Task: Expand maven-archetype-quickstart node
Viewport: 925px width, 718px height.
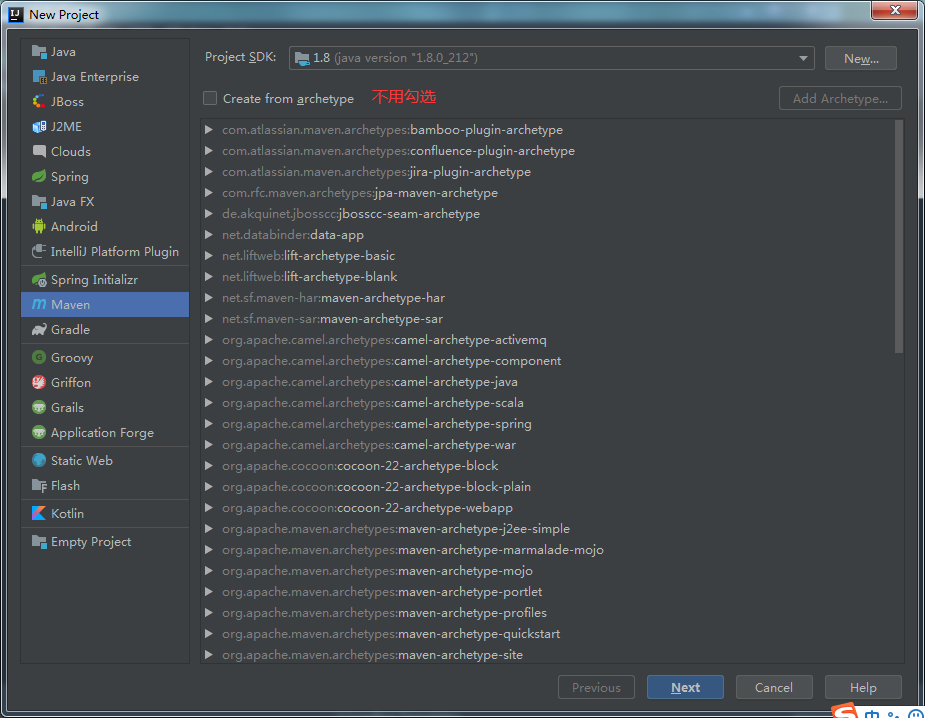Action: (208, 634)
